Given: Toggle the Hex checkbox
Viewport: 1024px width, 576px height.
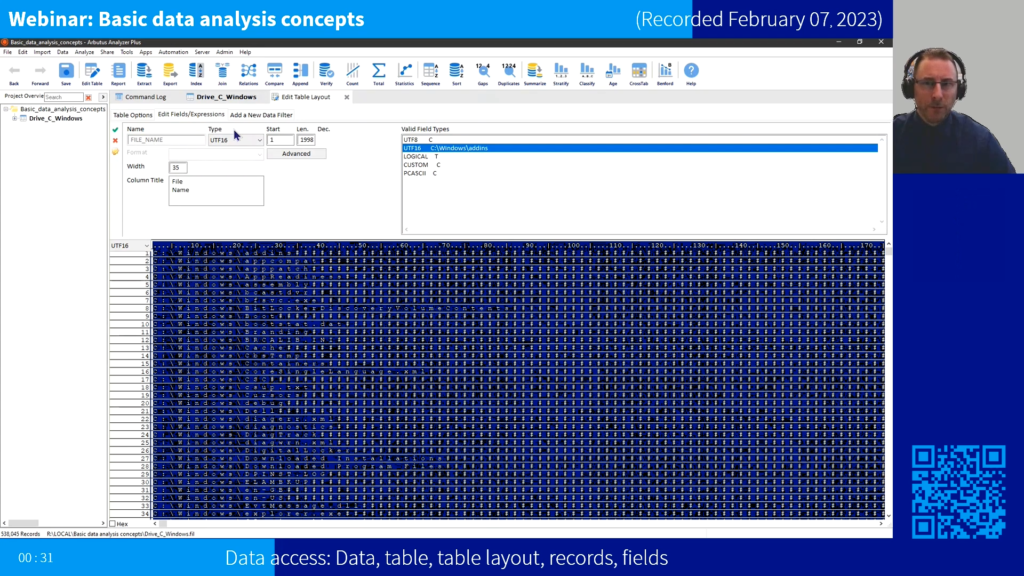Looking at the screenshot, I should click(113, 524).
